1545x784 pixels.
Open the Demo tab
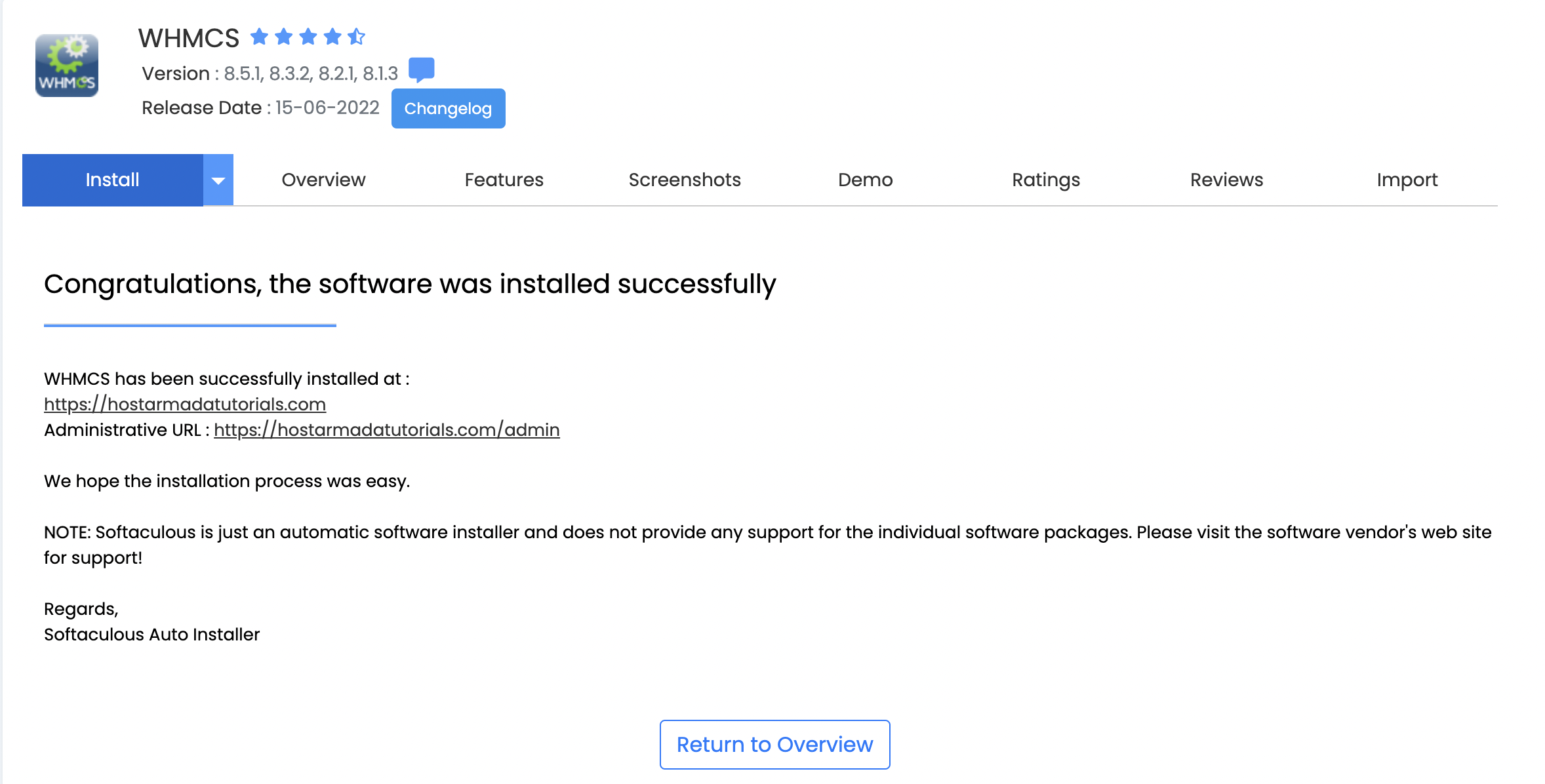[x=866, y=180]
